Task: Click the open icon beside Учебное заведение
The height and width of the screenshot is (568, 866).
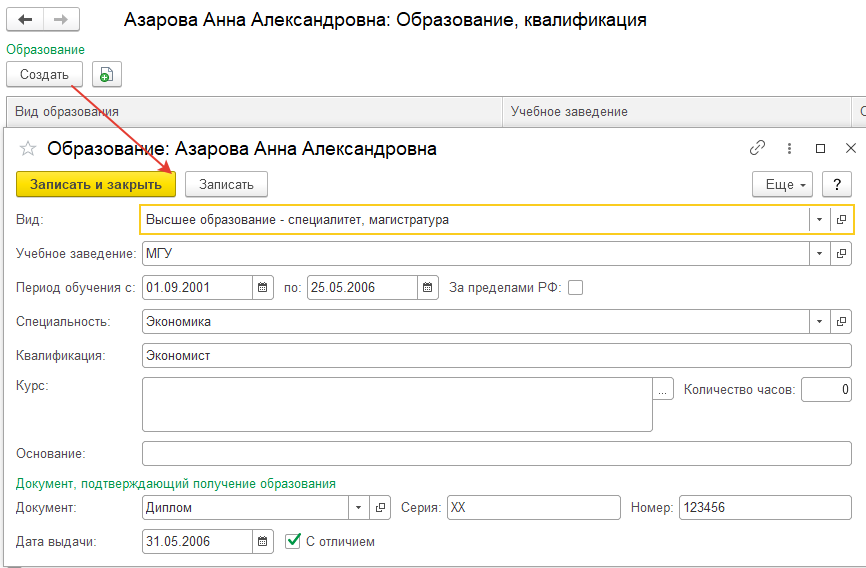Action: click(841, 253)
